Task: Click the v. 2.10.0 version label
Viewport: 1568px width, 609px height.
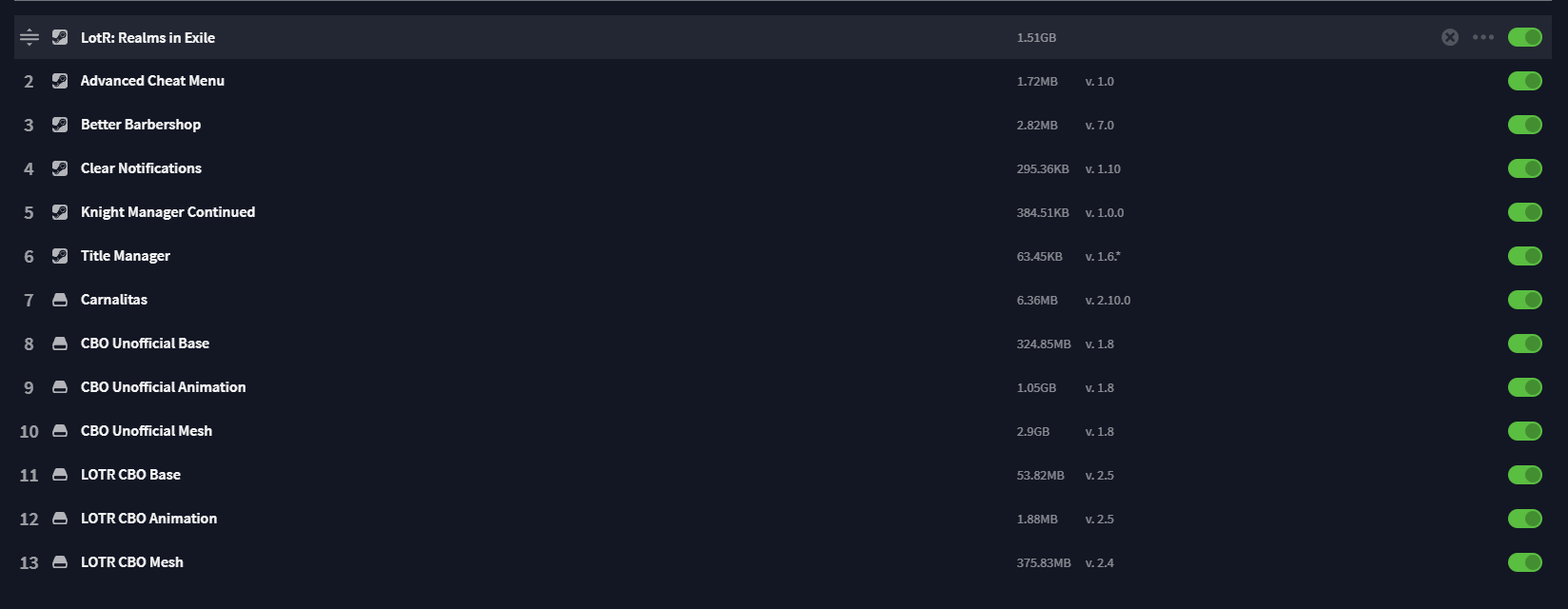Action: tap(1108, 301)
